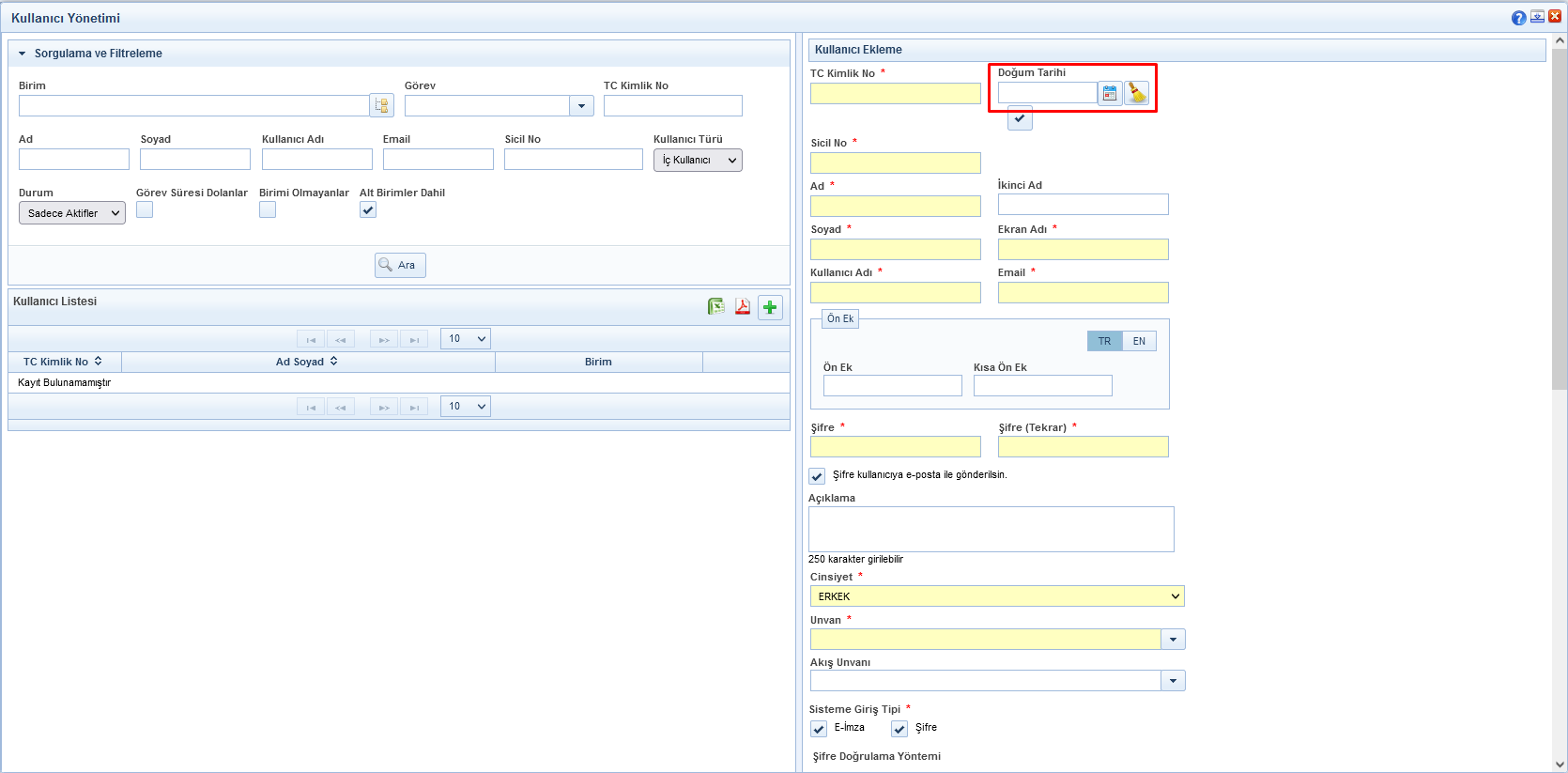The height and width of the screenshot is (773, 1568).
Task: Open the Kullanıcı Türü dropdown
Action: click(x=698, y=160)
